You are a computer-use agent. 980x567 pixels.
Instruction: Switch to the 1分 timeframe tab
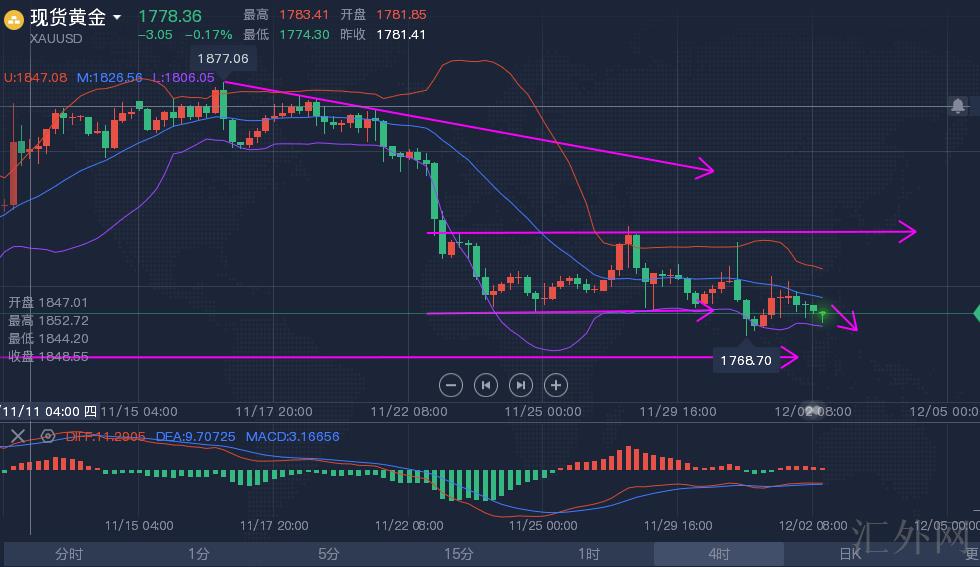pos(199,554)
